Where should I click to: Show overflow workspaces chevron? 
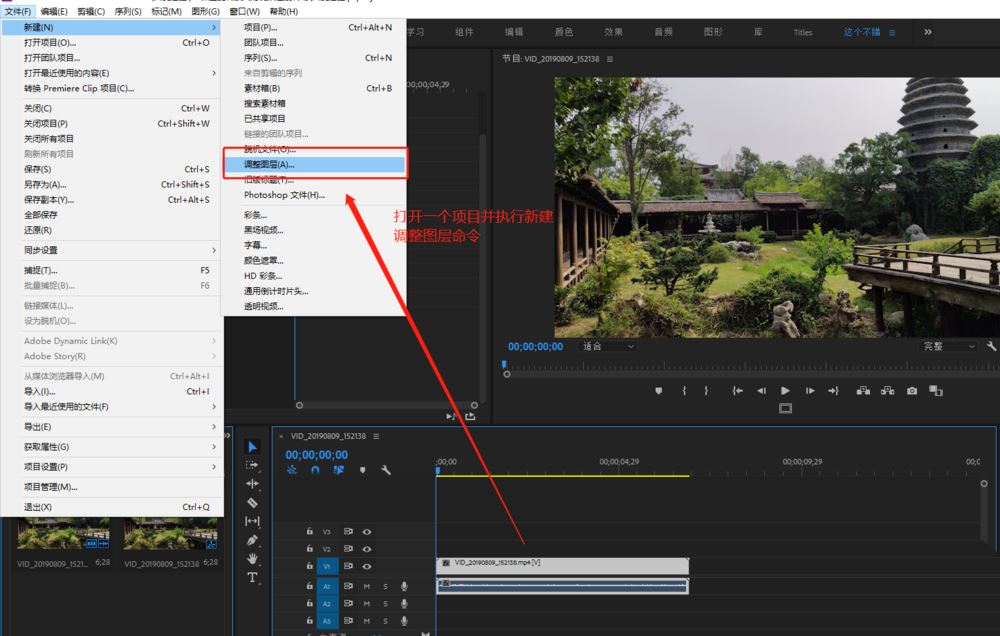(x=928, y=32)
